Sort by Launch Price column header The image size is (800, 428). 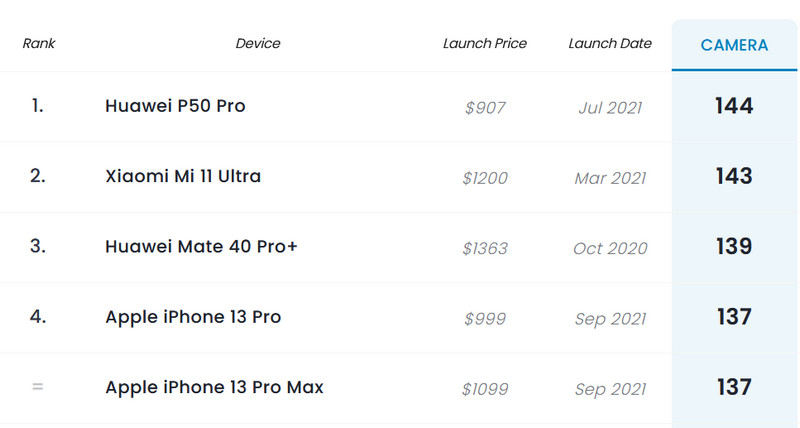[x=485, y=44]
